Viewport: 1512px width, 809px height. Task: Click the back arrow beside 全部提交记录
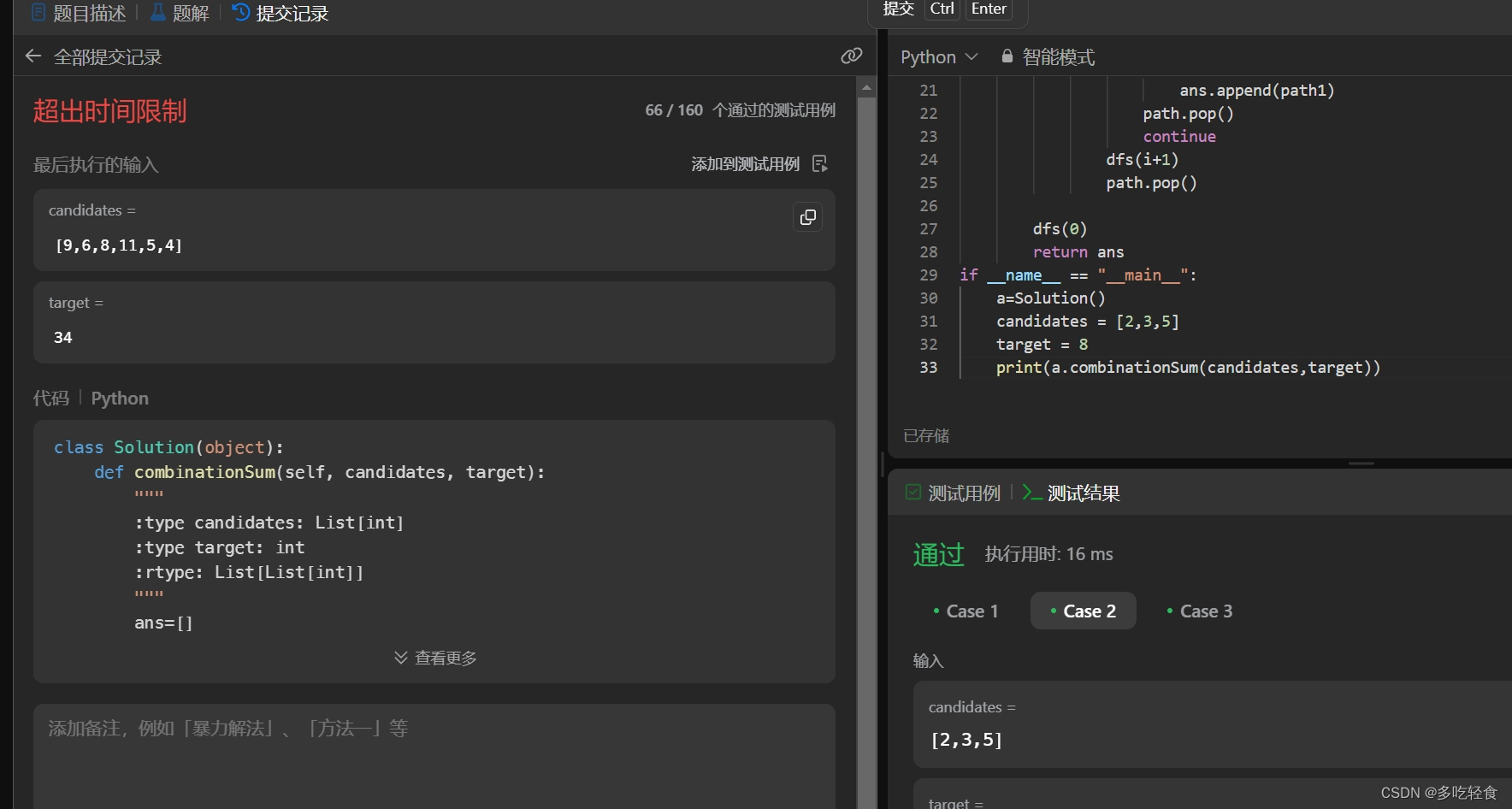pos(33,56)
